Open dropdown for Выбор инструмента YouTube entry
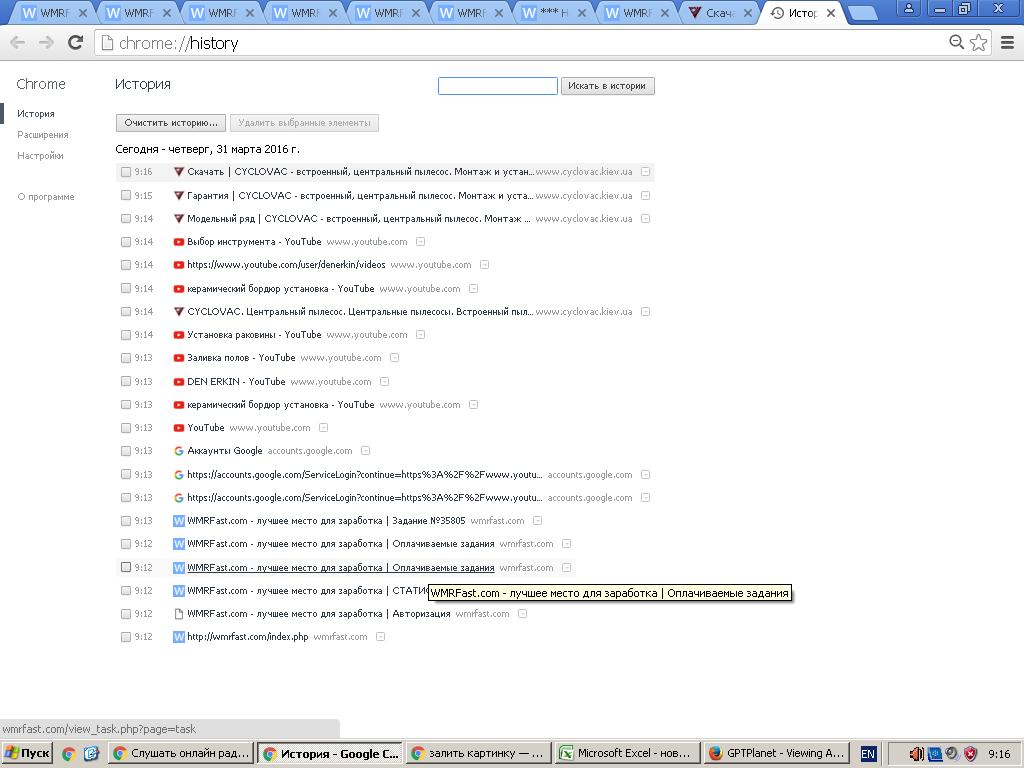 coord(421,242)
